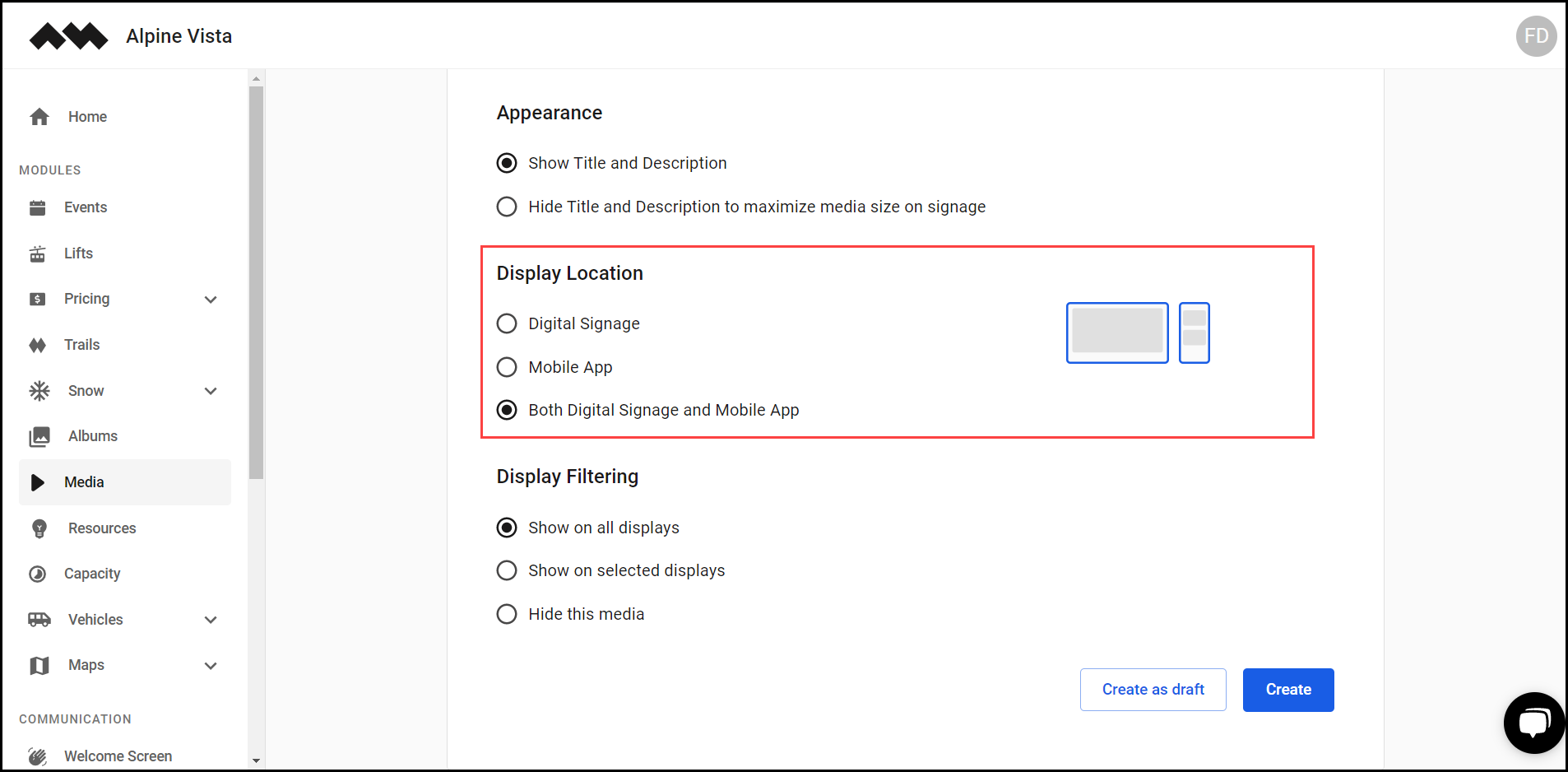Click the Events calendar icon
Viewport: 1568px width, 772px height.
point(38,207)
